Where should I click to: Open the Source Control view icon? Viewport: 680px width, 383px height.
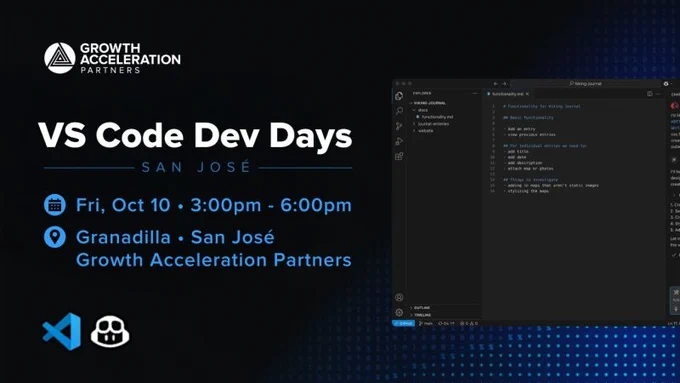pos(399,126)
